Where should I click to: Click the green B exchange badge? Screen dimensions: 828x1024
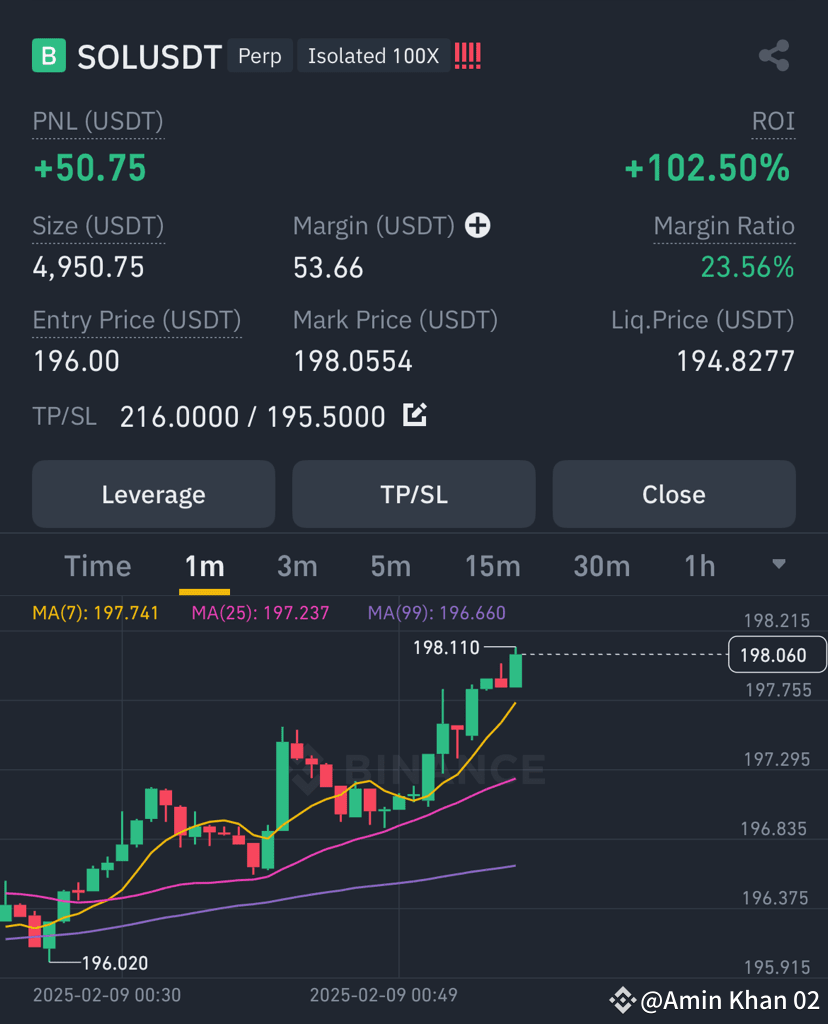click(x=49, y=56)
